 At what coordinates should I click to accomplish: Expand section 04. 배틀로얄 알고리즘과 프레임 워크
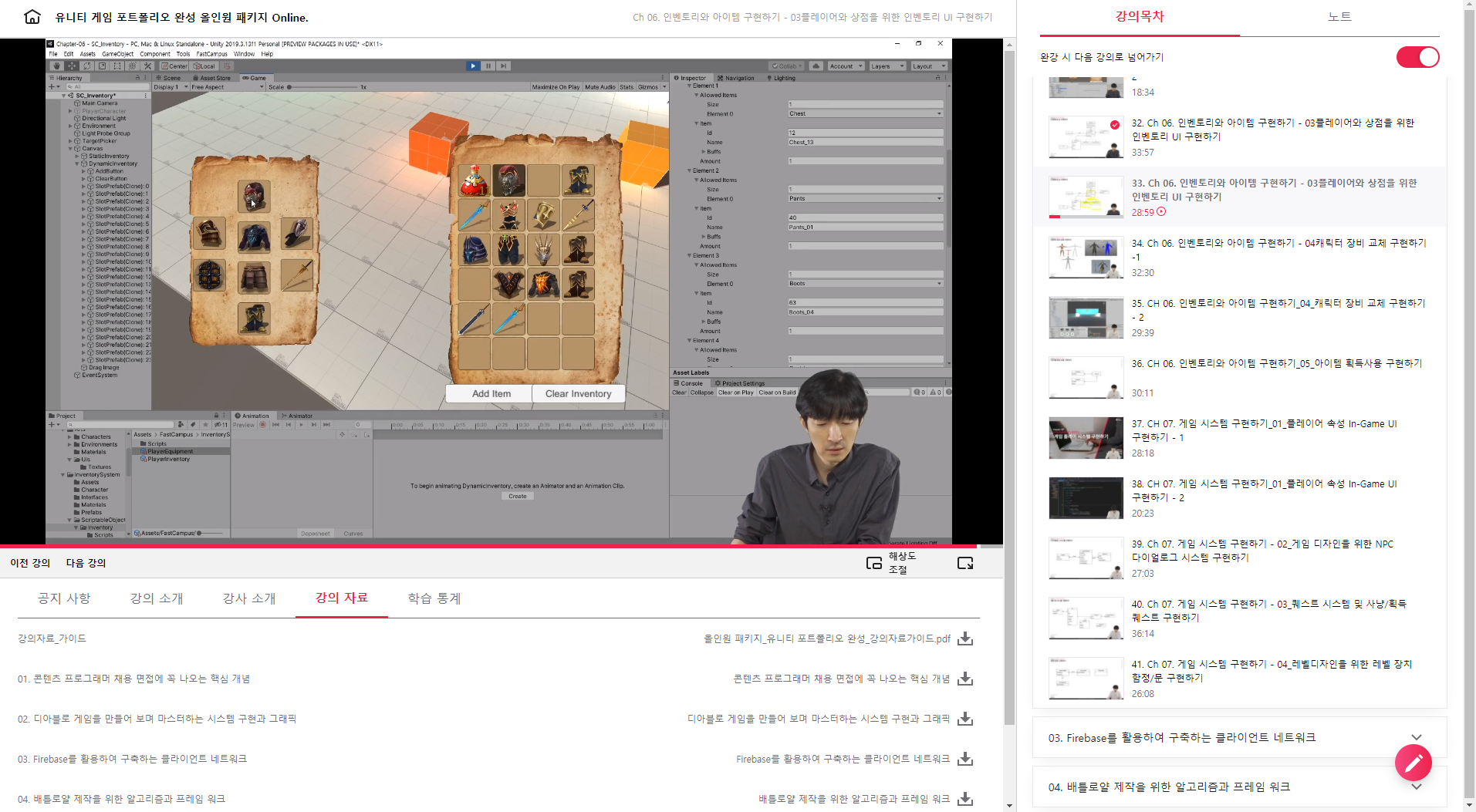[x=1239, y=787]
